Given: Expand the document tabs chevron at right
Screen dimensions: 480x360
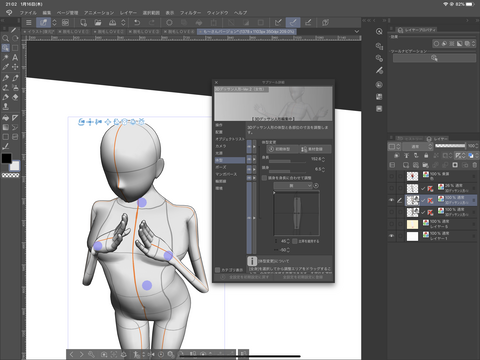Looking at the screenshot, I should 357,32.
